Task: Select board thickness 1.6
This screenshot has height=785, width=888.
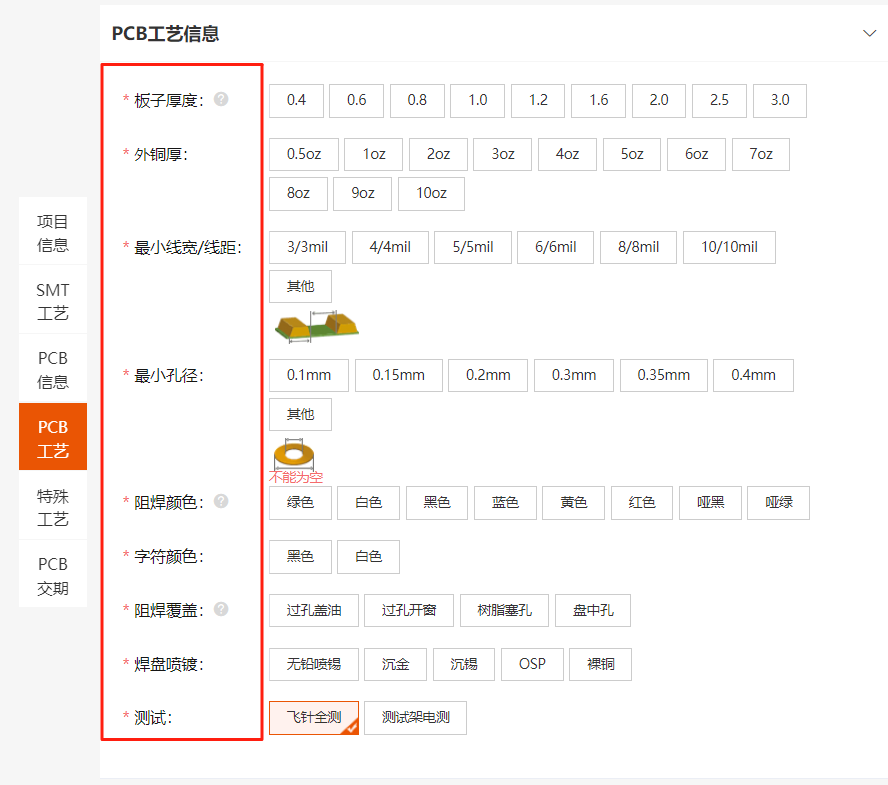Action: [x=599, y=100]
